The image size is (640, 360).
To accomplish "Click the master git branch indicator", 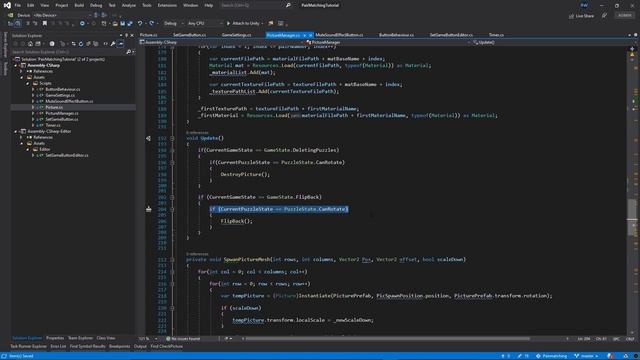I will click(586, 356).
